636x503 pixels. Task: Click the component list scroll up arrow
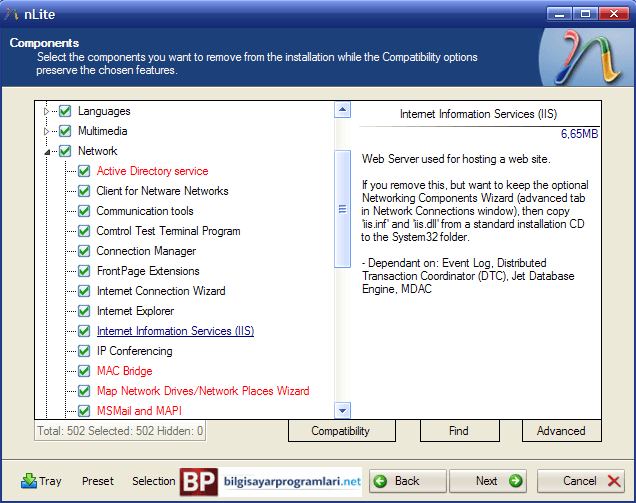point(342,110)
